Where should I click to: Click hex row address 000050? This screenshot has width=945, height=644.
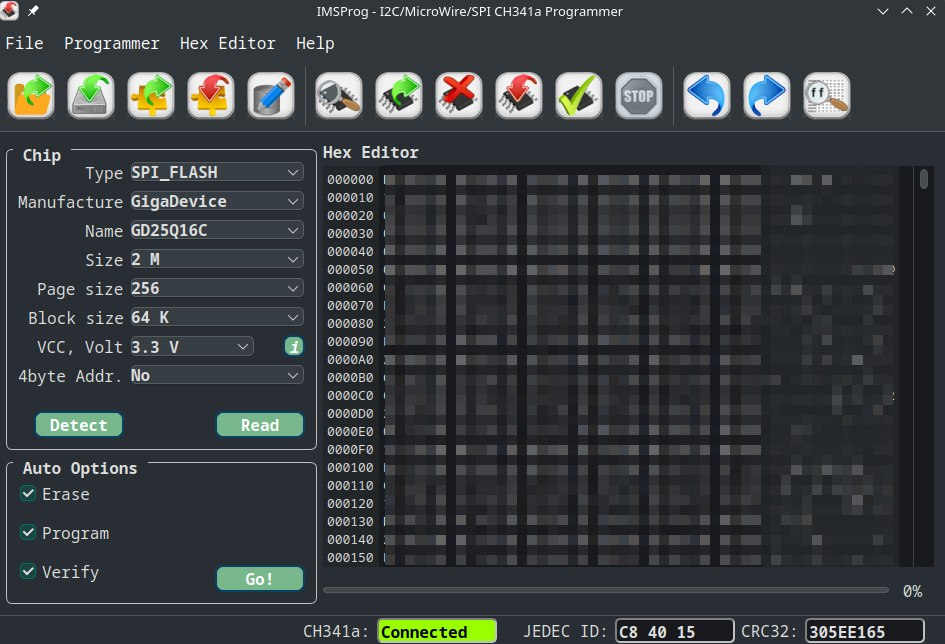350,270
